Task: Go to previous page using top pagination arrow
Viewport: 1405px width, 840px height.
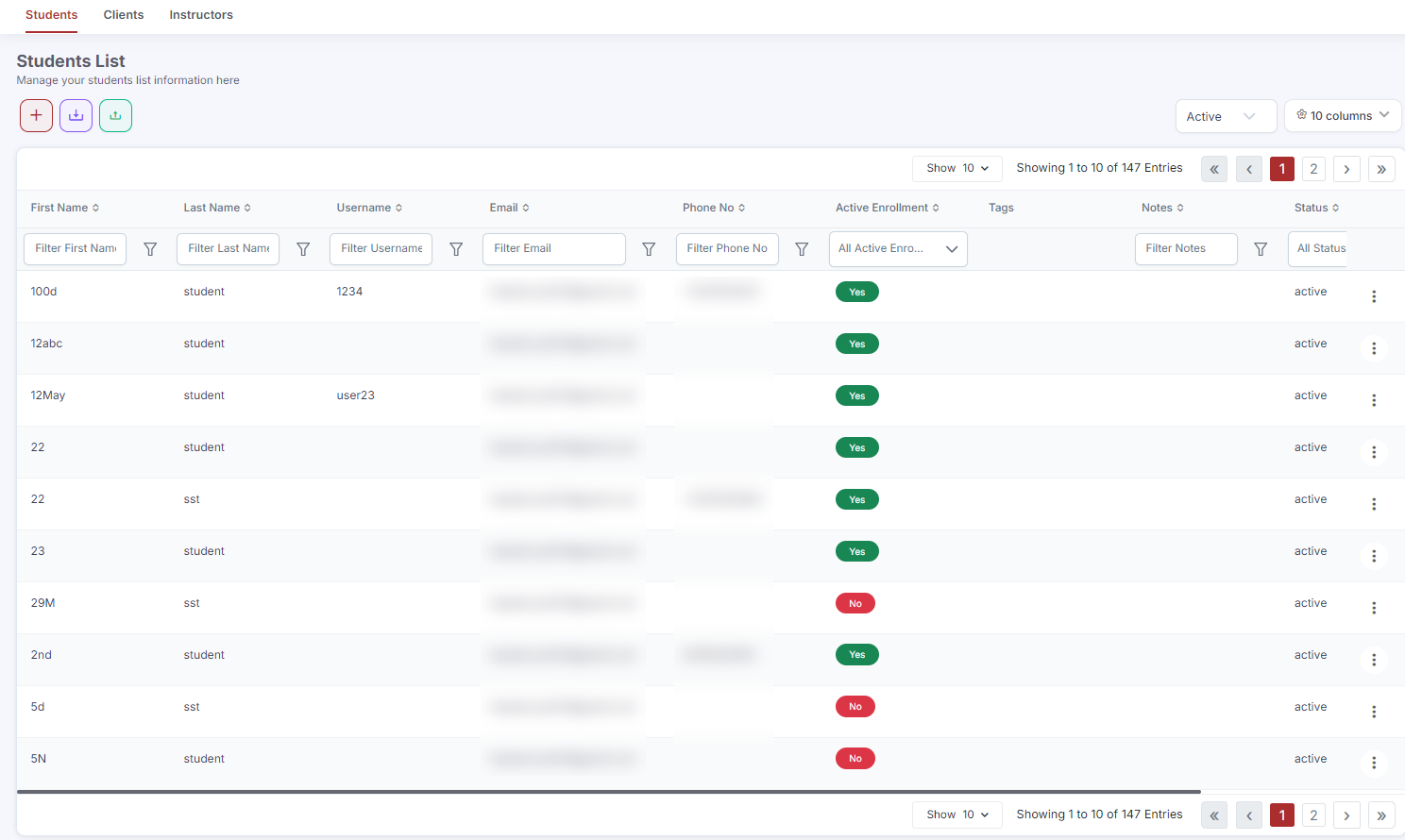Action: tap(1249, 169)
